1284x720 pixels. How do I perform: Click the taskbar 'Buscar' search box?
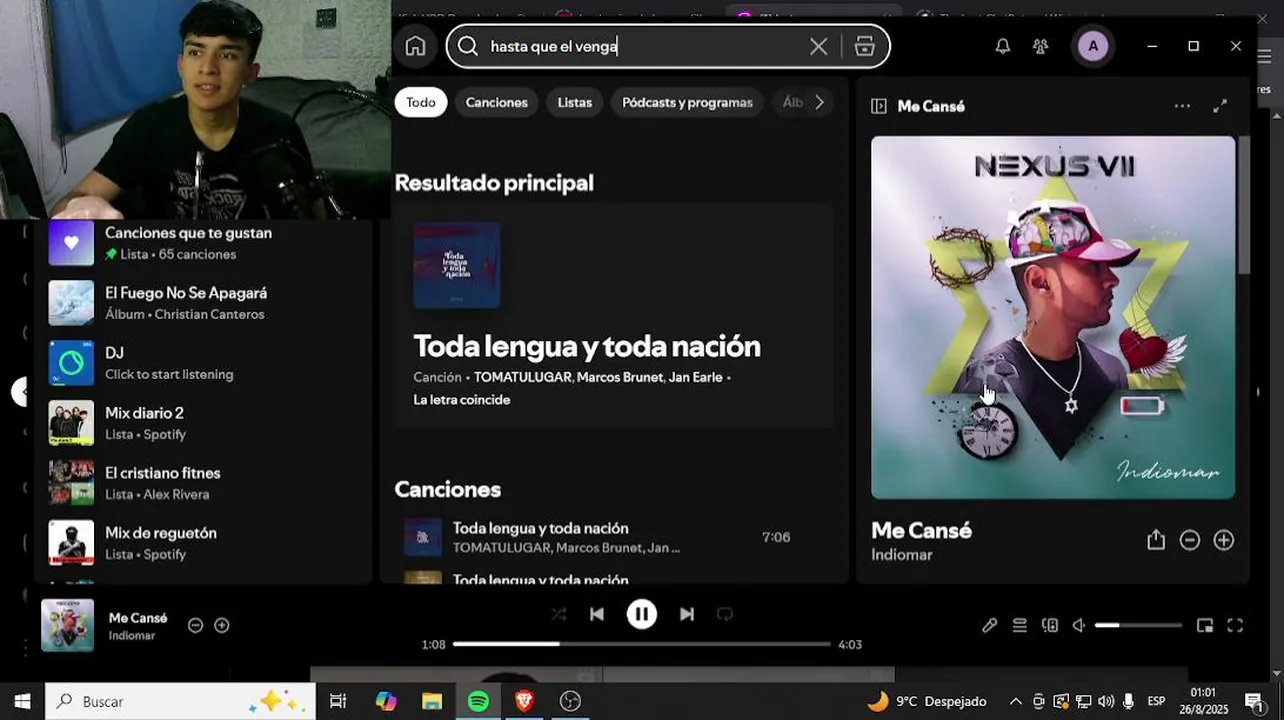pyautogui.click(x=181, y=701)
